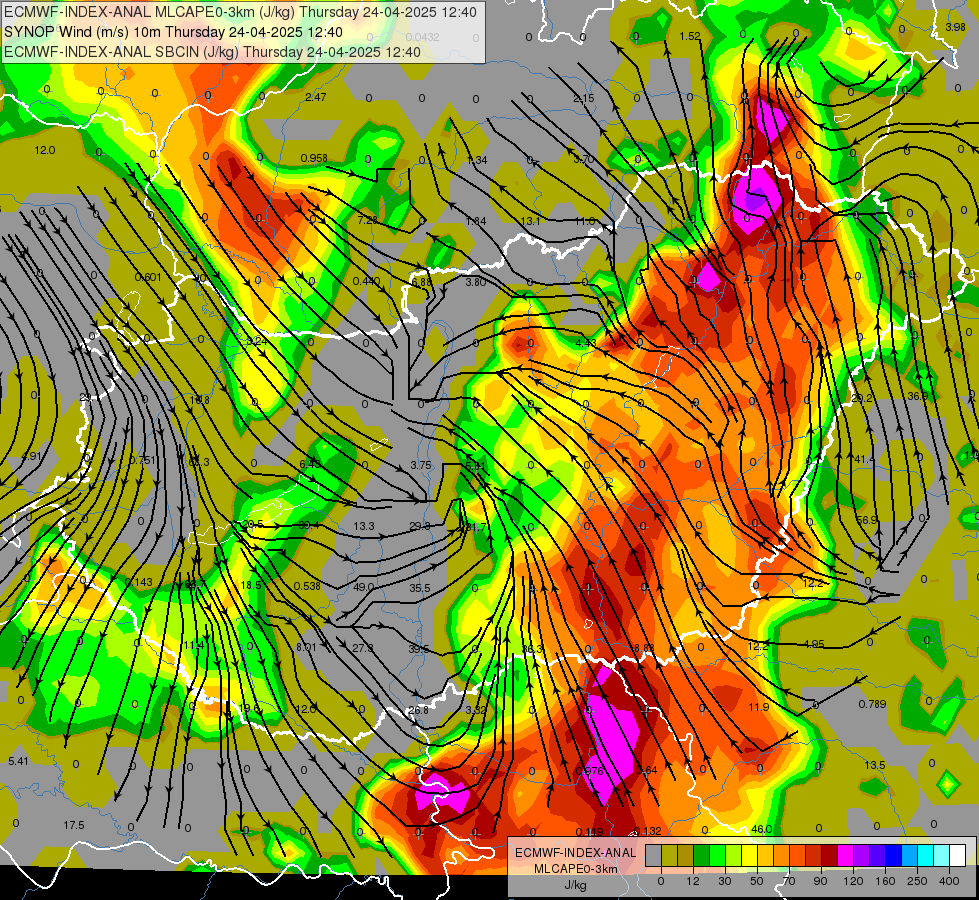Click the SBCIN header line
The height and width of the screenshot is (900, 979).
[x=212, y=52]
